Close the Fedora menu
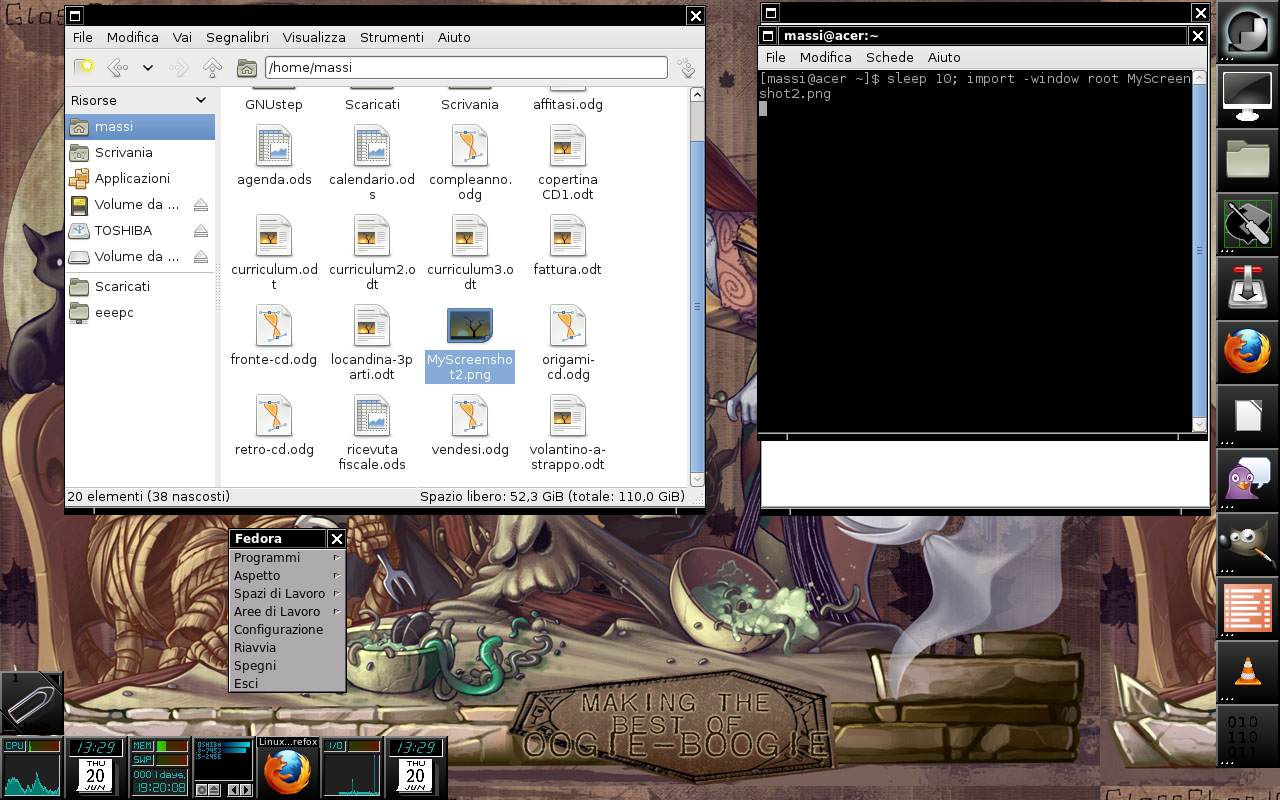1280x800 pixels. coord(337,539)
